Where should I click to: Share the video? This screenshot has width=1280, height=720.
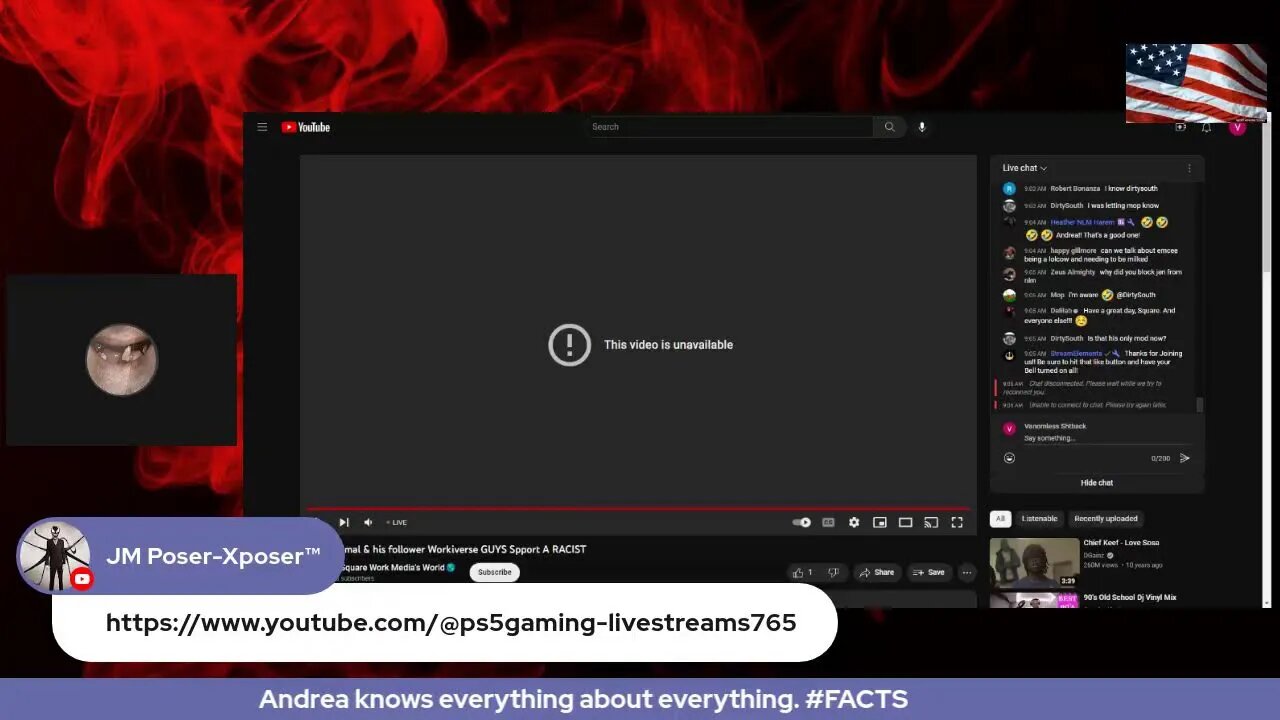(877, 573)
